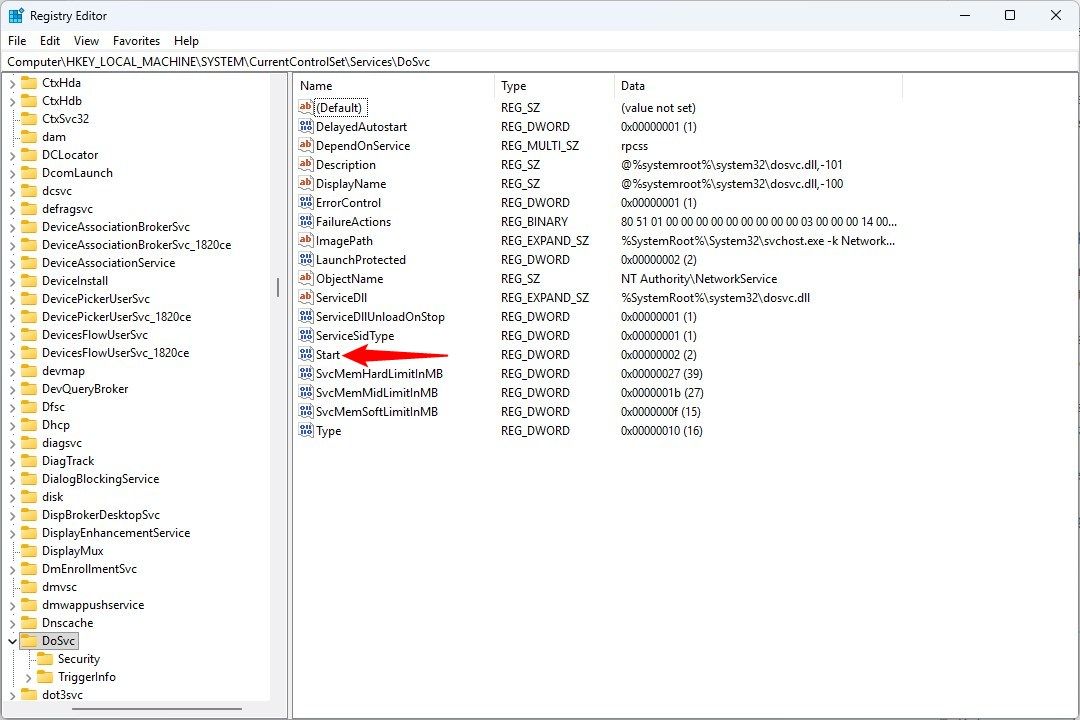Click the Type DWORD value icon

(306, 430)
